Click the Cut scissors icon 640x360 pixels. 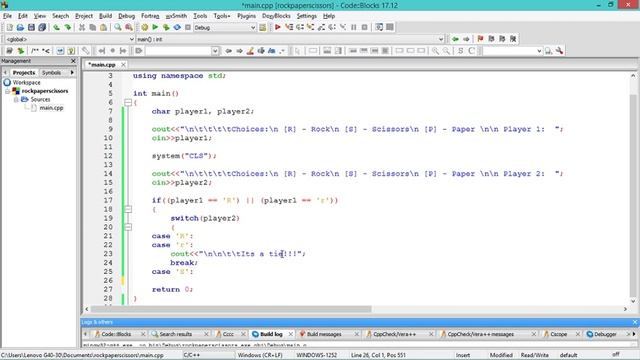point(82,27)
